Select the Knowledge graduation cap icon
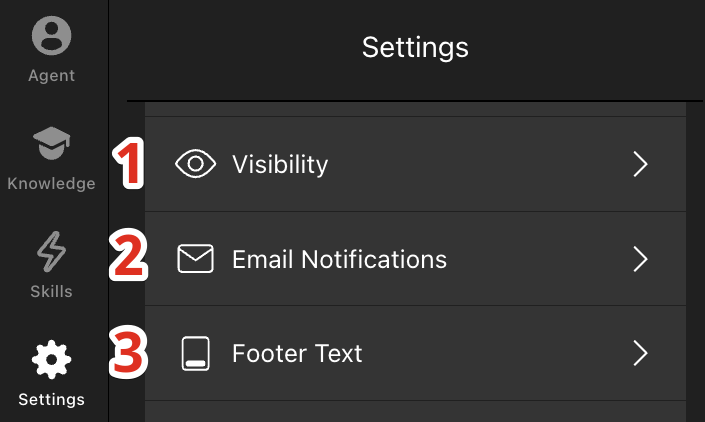705x422 pixels. [x=51, y=143]
